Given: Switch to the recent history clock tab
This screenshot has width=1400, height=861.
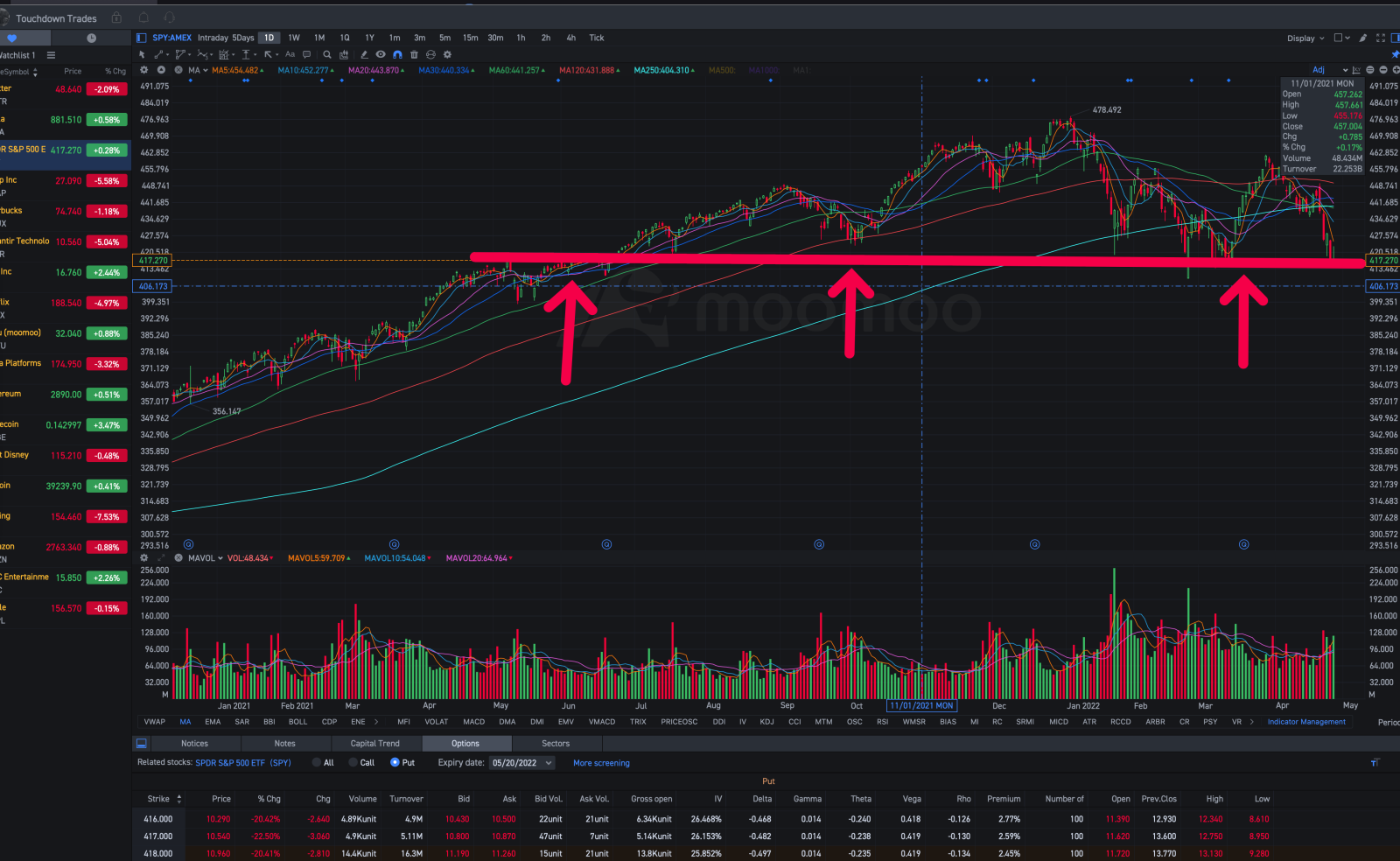Looking at the screenshot, I should pyautogui.click(x=91, y=38).
